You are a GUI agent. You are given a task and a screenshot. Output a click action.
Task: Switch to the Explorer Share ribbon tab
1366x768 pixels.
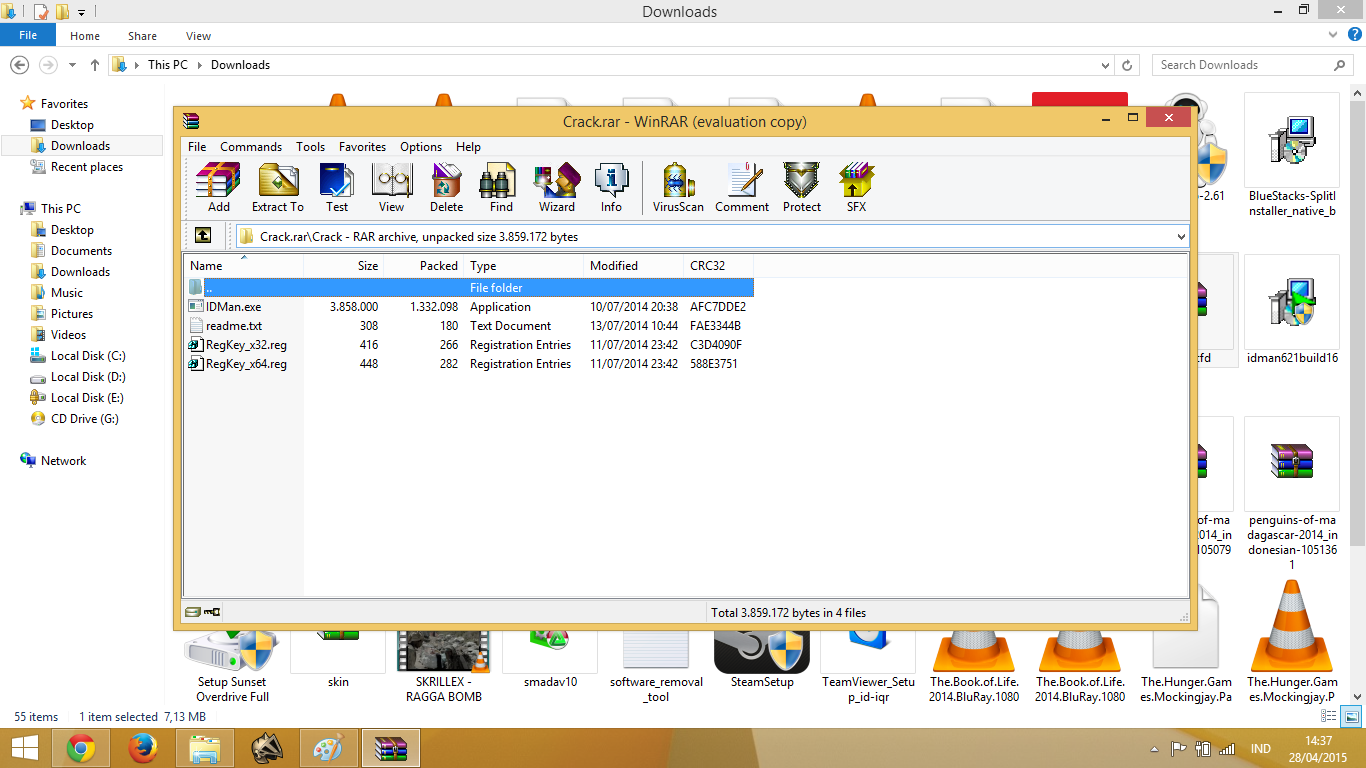click(x=142, y=36)
